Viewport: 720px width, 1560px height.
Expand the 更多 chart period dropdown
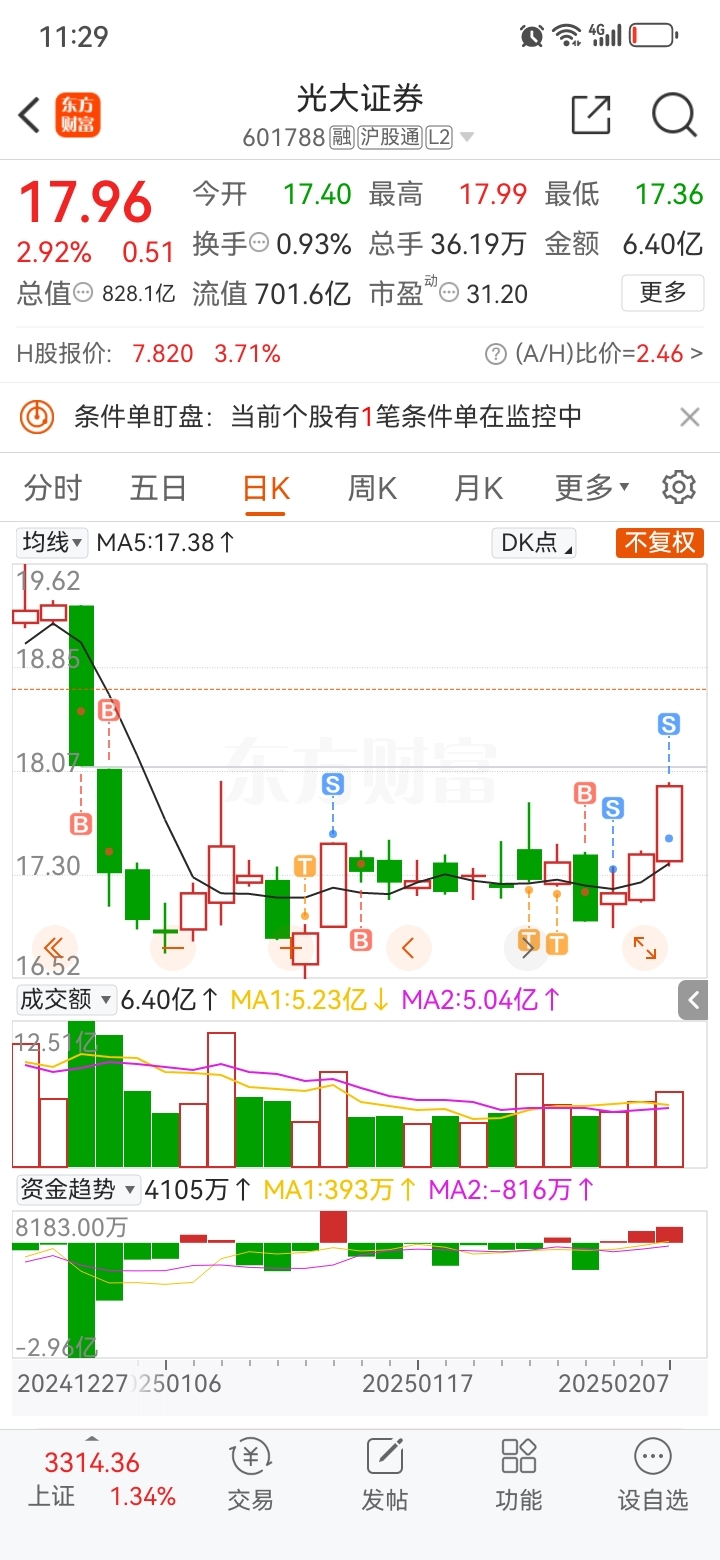592,488
